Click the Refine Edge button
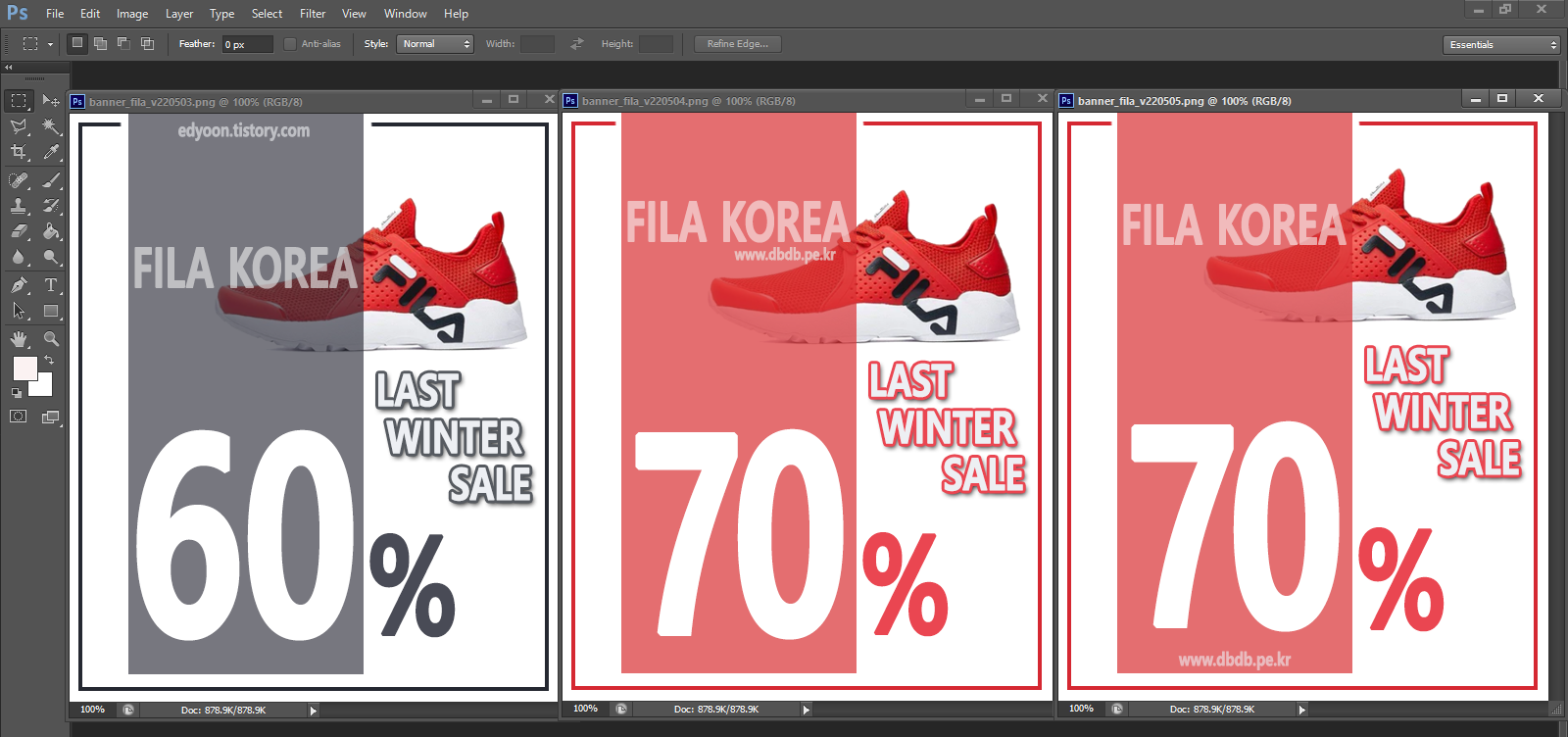Image resolution: width=1568 pixels, height=737 pixels. 738,44
